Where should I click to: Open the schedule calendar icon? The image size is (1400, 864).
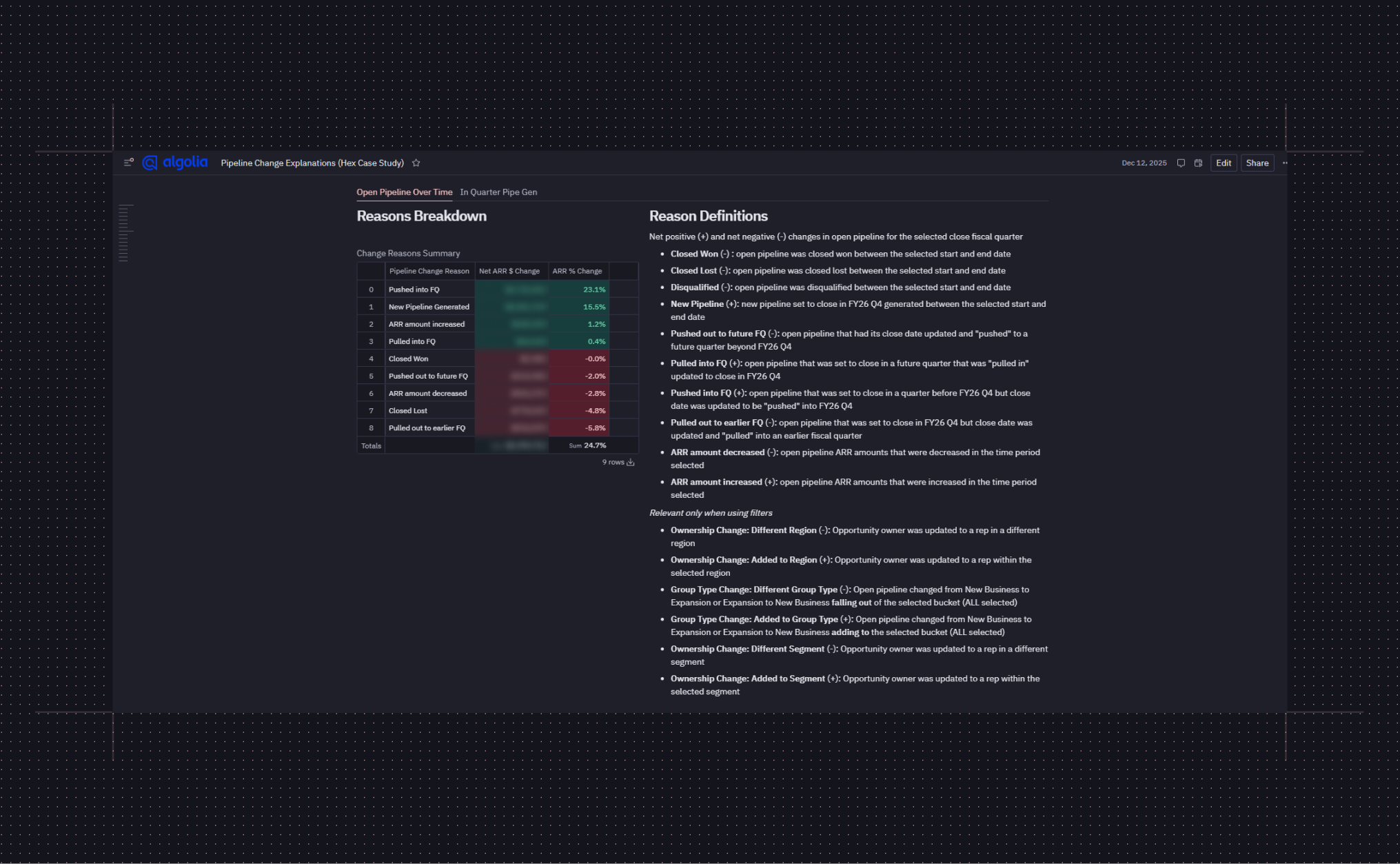(1199, 163)
